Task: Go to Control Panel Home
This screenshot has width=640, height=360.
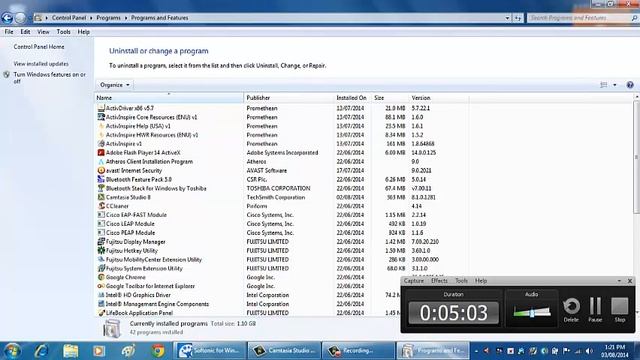Action: (39, 47)
